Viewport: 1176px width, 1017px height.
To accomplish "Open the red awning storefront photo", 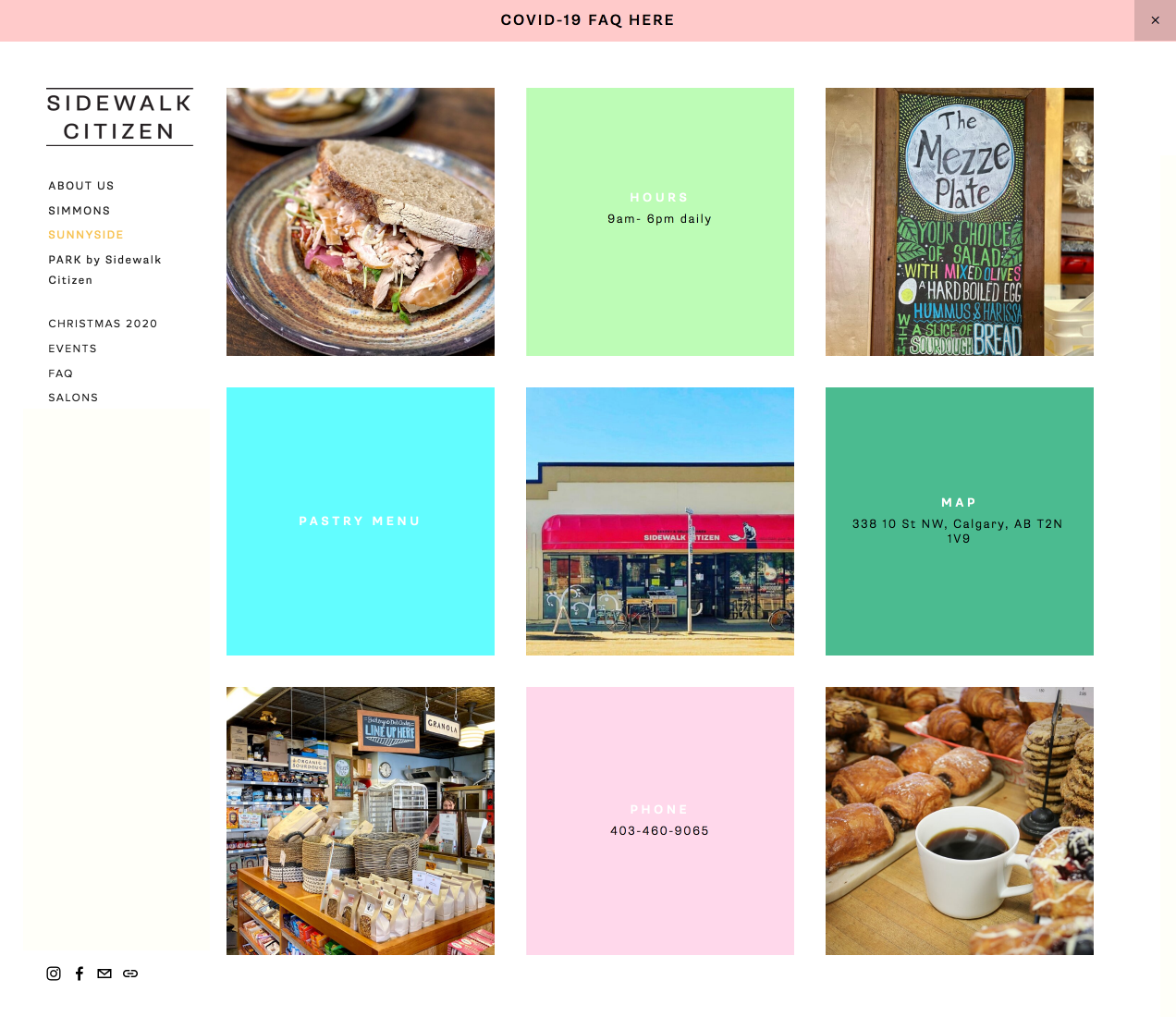I will 660,521.
